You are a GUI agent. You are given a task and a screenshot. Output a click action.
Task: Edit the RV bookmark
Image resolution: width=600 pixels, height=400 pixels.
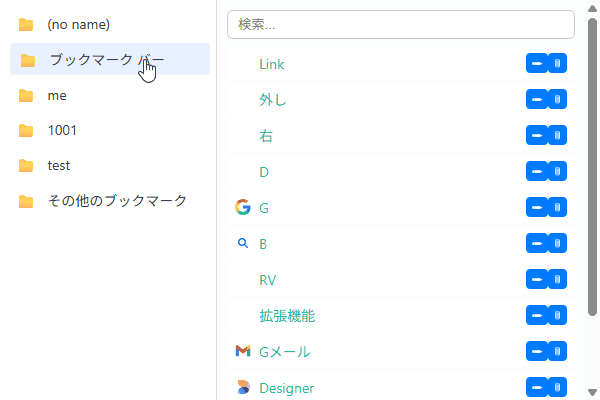[x=536, y=279]
